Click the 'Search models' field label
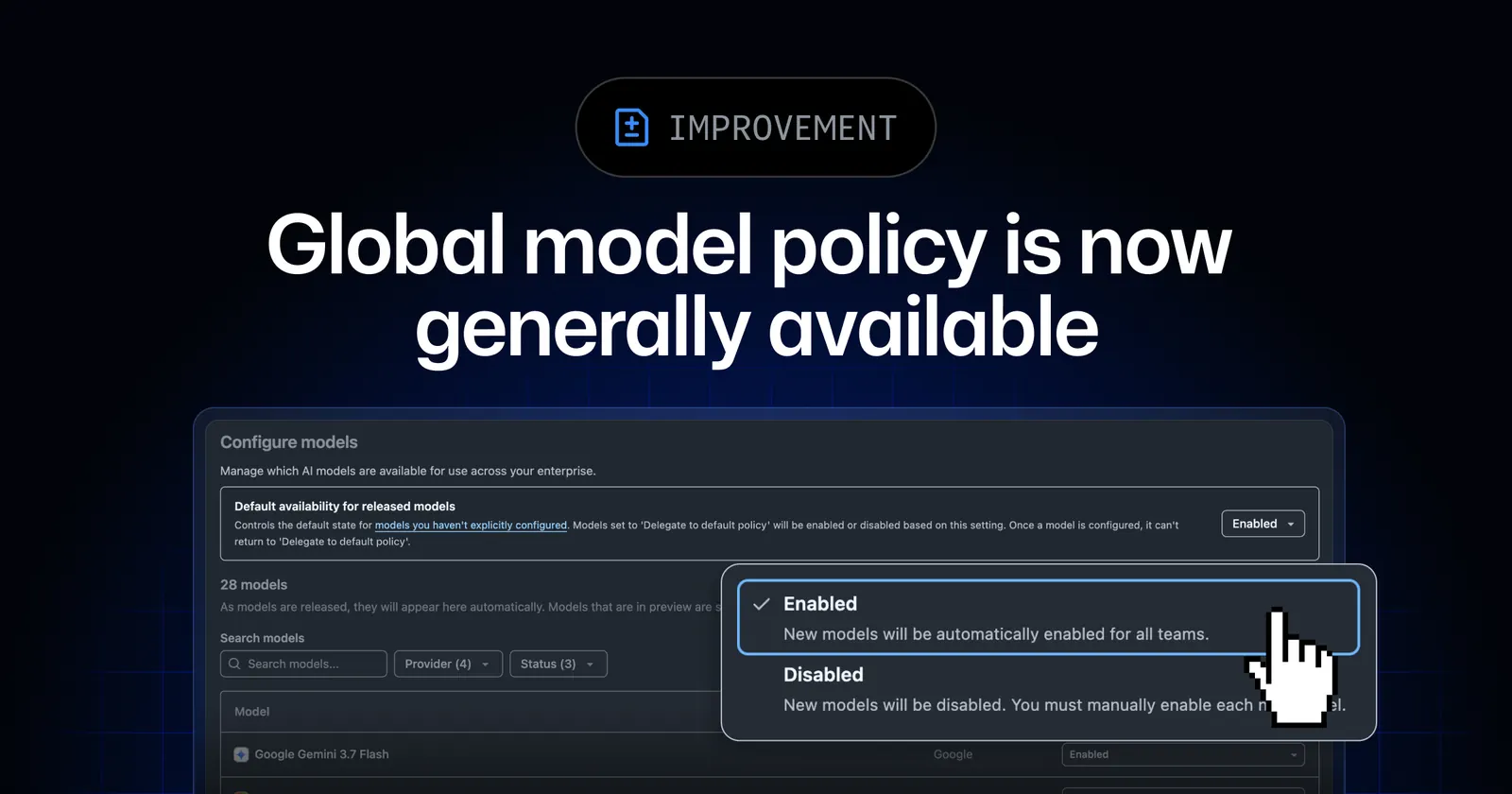This screenshot has width=1512, height=794. point(262,638)
